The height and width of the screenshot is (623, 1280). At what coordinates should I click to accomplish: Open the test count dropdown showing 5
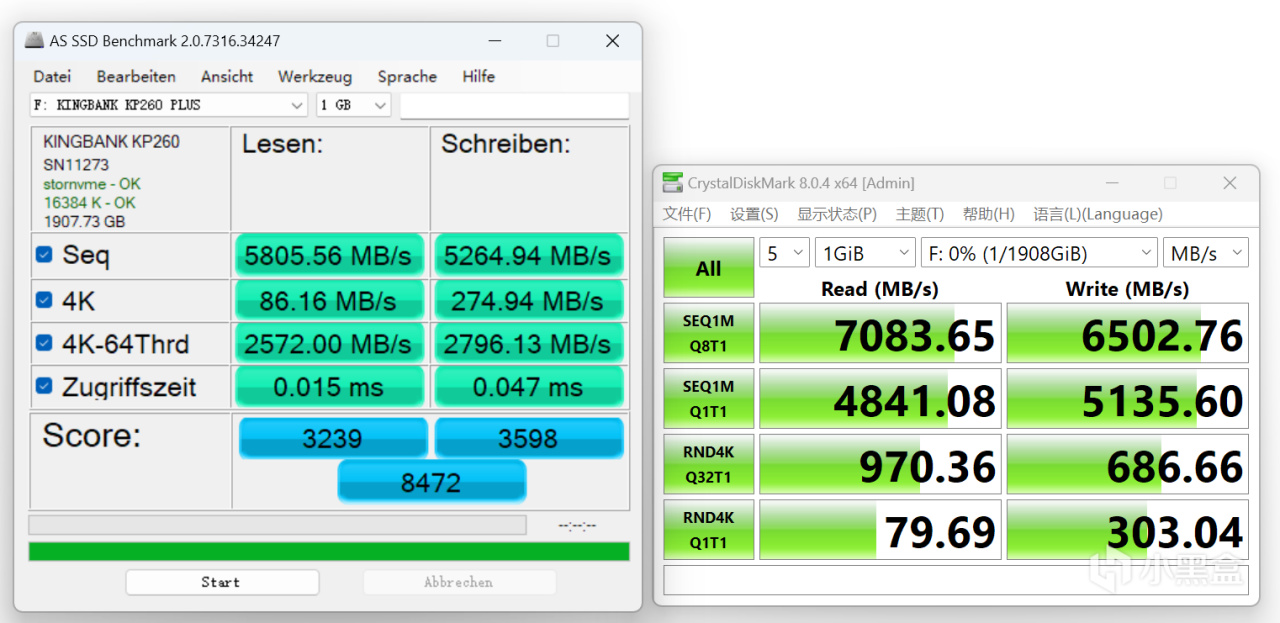(784, 253)
